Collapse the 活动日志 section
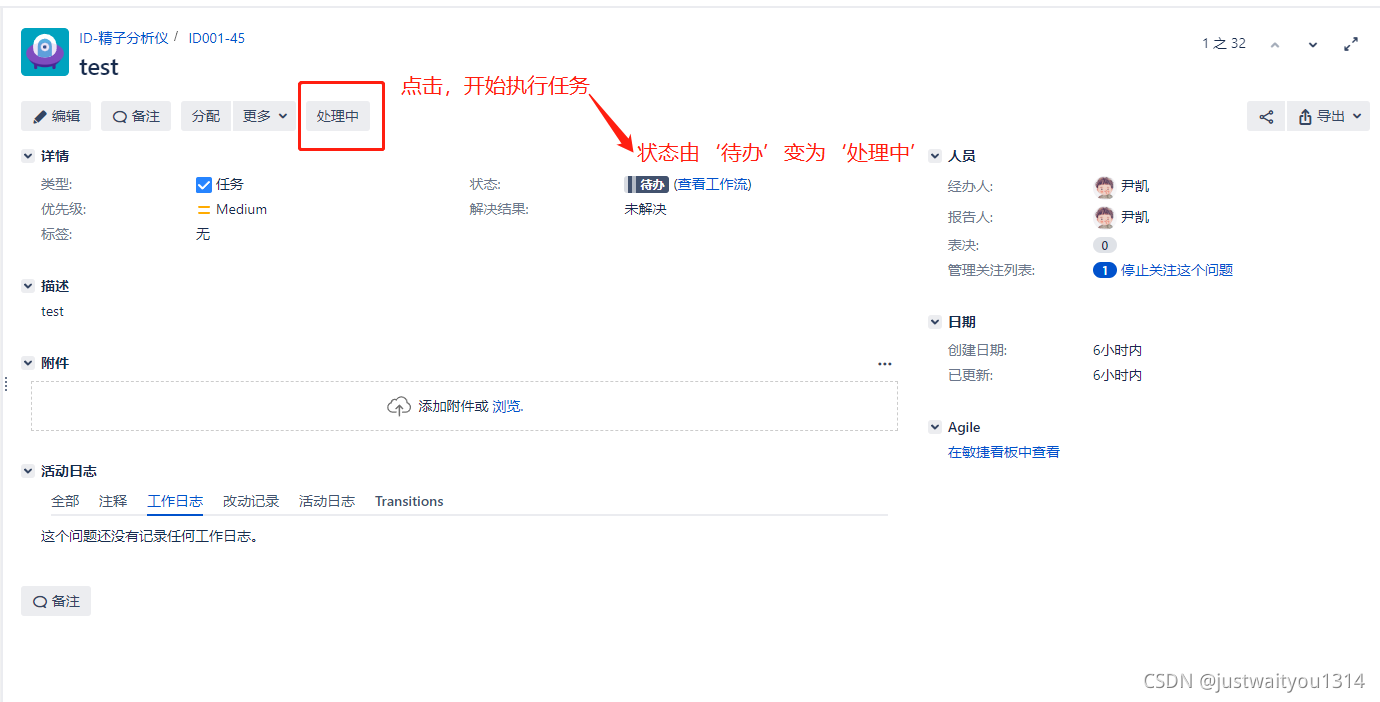This screenshot has width=1380, height=702. point(28,471)
